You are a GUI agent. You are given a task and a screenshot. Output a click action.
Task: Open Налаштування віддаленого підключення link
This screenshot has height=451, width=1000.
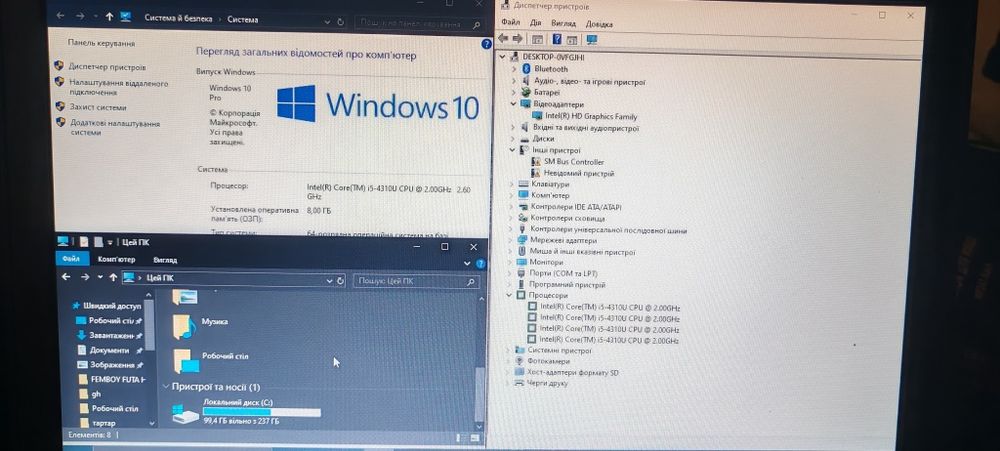pos(119,87)
